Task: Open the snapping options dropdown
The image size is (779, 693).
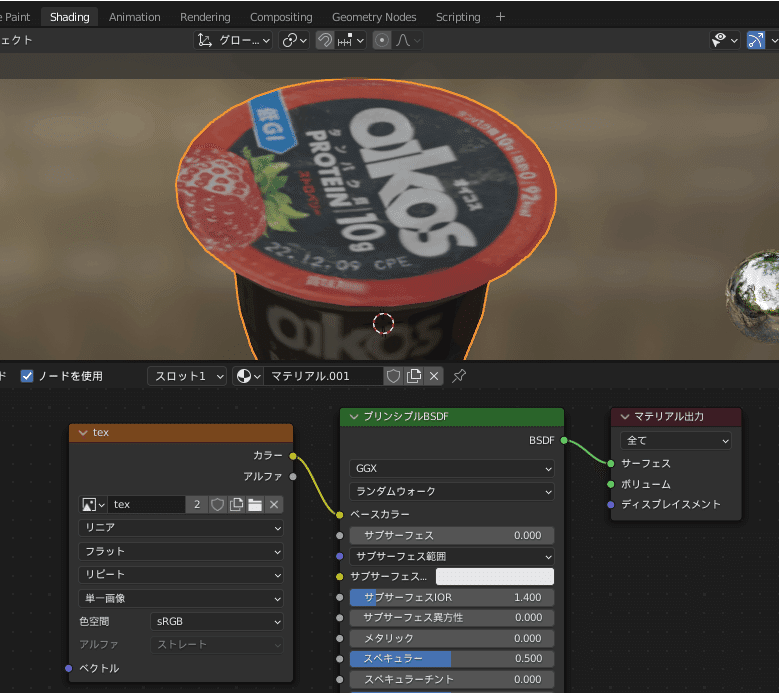Action: [351, 40]
